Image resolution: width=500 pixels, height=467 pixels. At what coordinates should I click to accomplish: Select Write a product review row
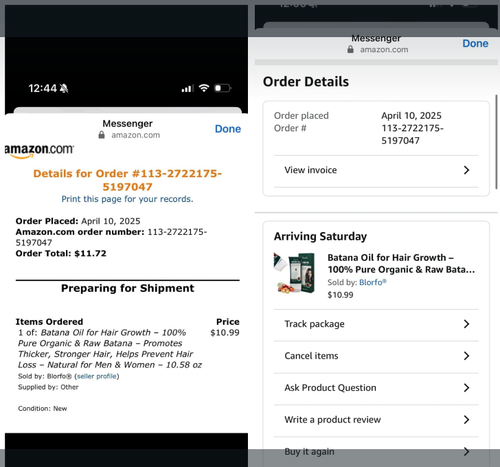pos(376,420)
